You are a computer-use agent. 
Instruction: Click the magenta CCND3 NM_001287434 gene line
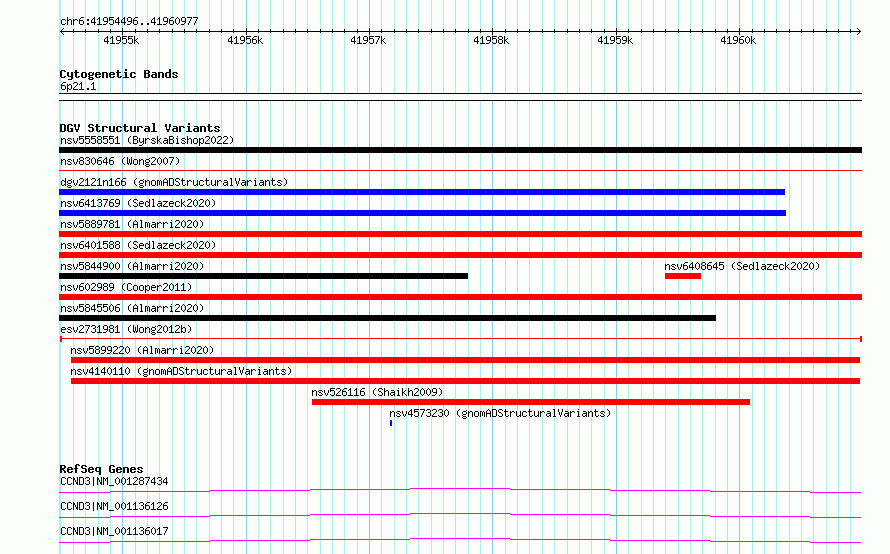[460, 490]
